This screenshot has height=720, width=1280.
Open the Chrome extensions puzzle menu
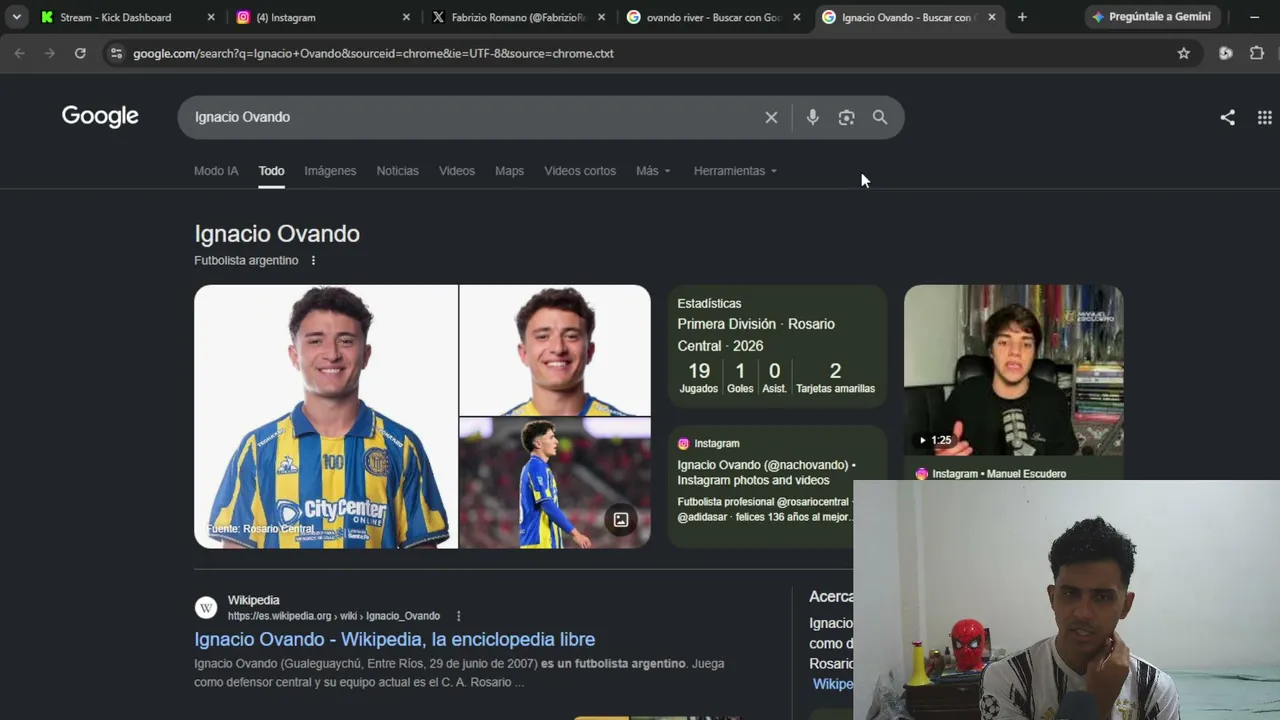click(1257, 53)
